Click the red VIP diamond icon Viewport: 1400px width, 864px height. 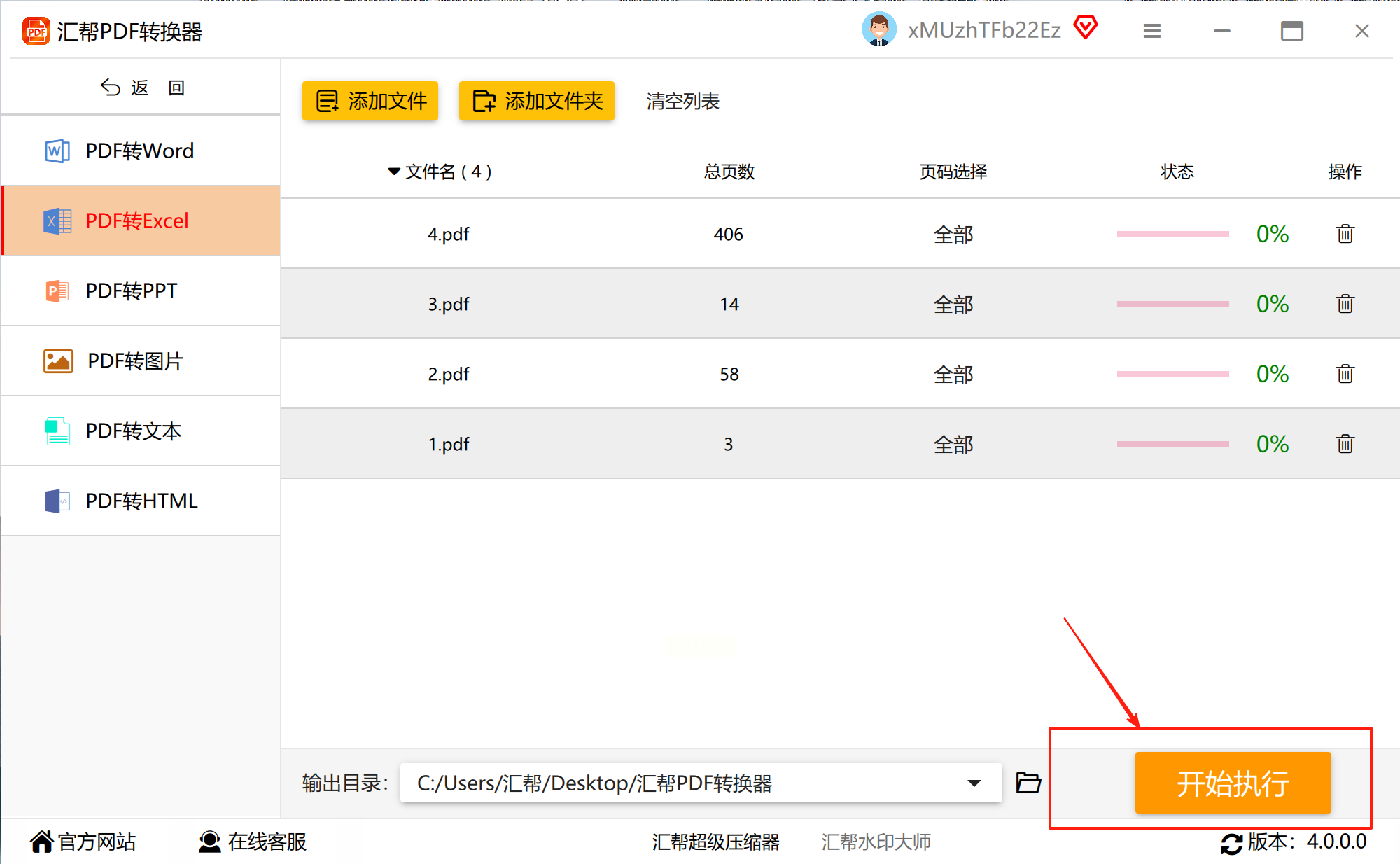[x=1086, y=29]
